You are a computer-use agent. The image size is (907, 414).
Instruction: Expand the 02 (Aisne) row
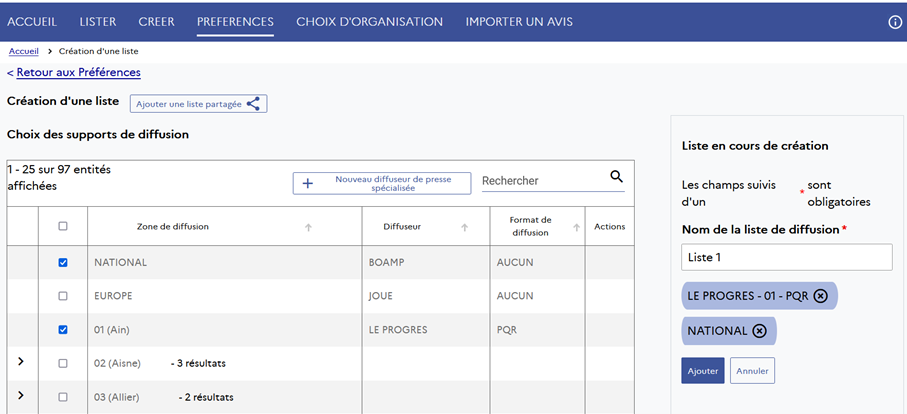point(21,361)
